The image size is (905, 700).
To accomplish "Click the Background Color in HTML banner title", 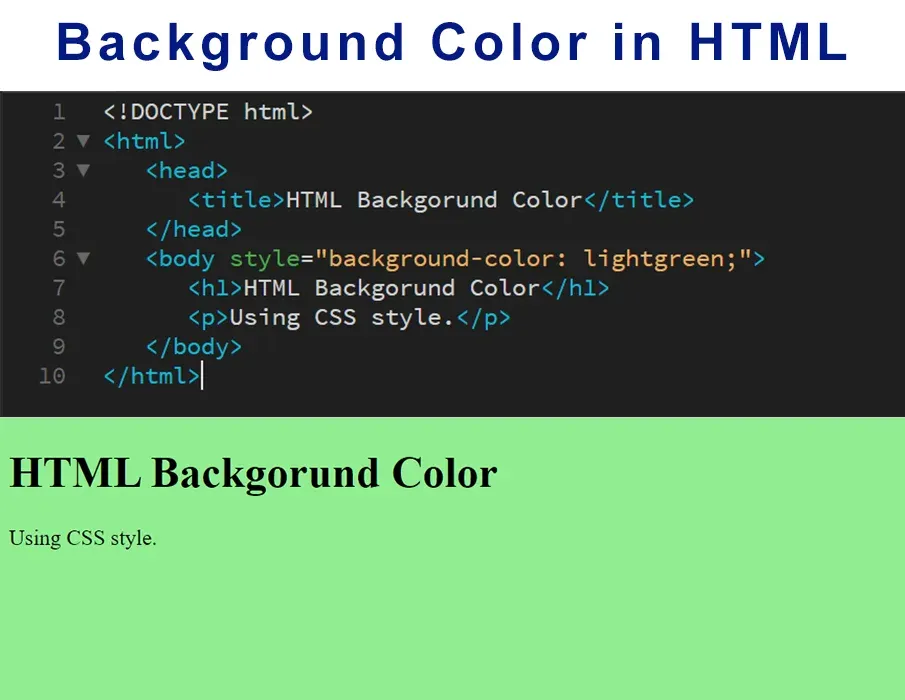I will click(x=452, y=44).
